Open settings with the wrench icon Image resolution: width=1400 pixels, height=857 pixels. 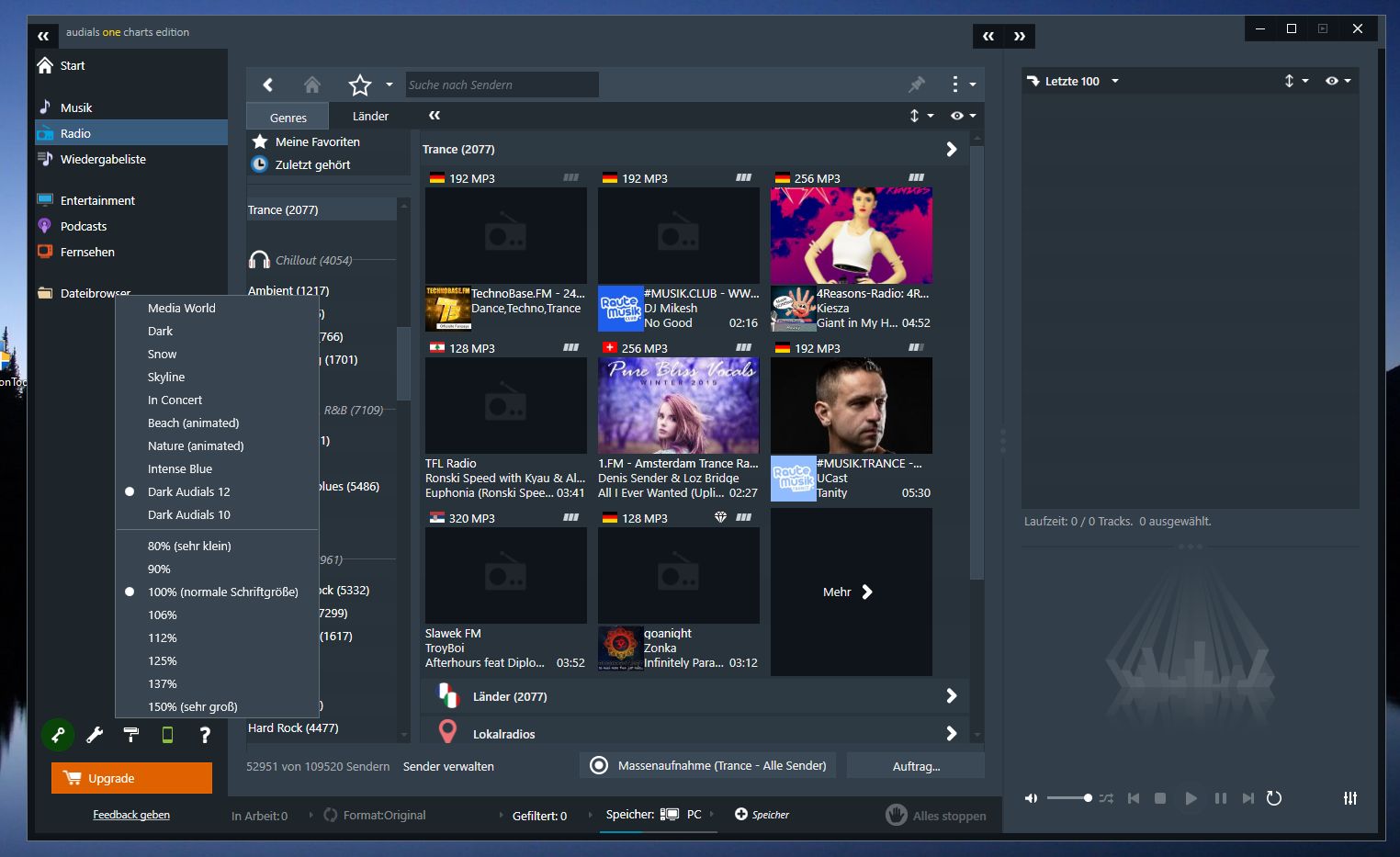point(95,735)
